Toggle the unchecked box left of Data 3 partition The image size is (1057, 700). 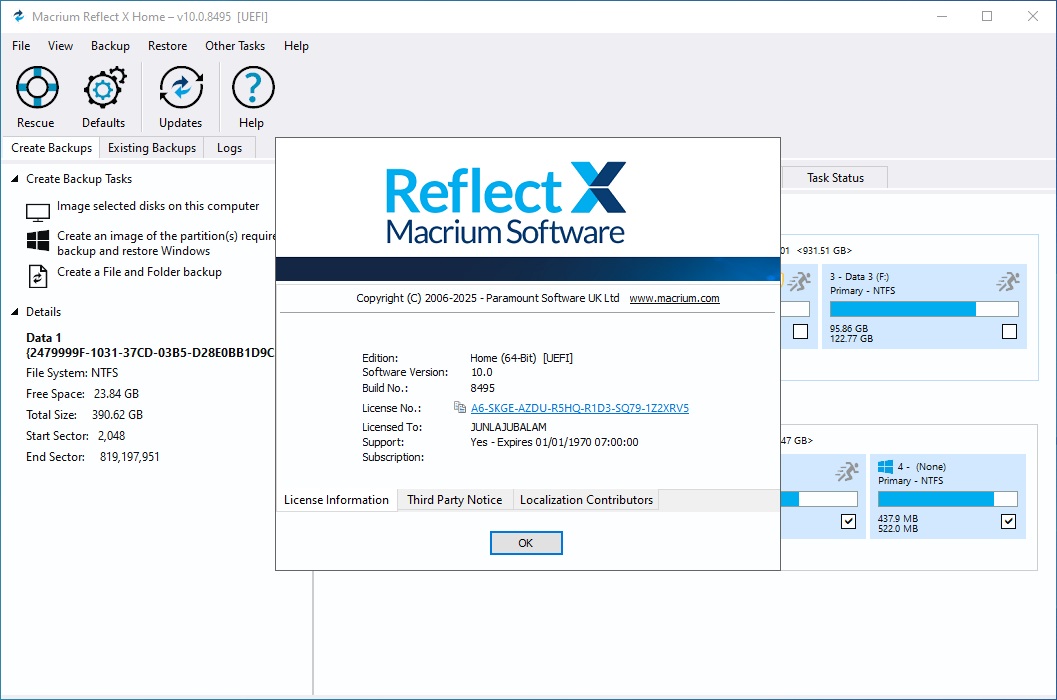(800, 331)
